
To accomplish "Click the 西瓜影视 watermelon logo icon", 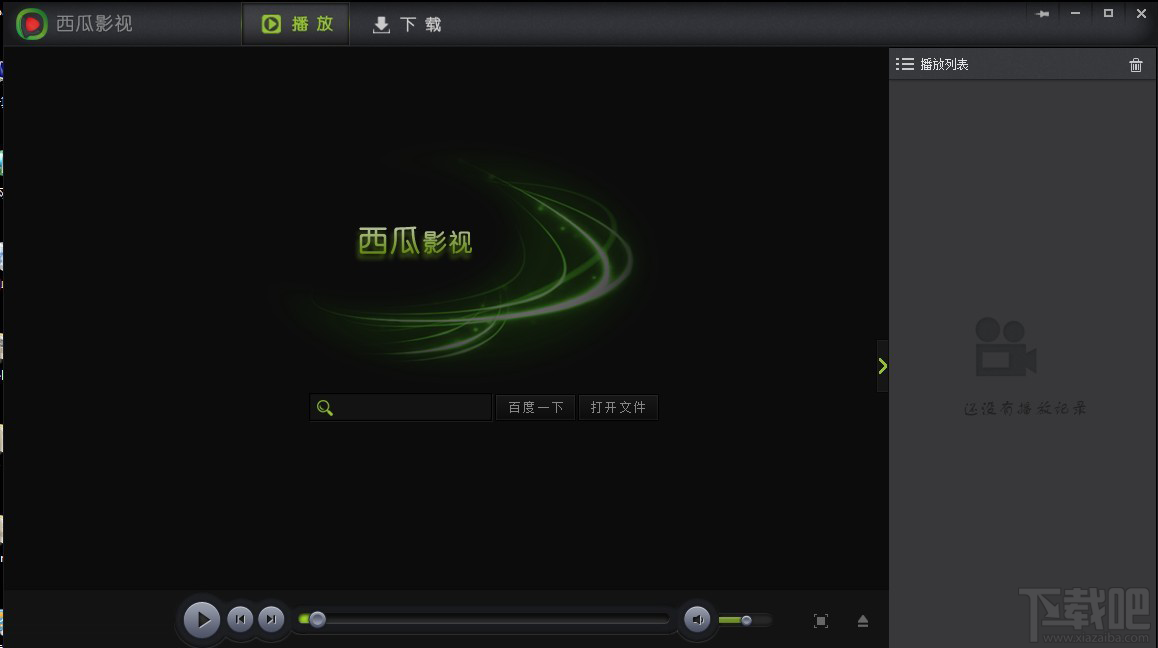I will tap(32, 22).
